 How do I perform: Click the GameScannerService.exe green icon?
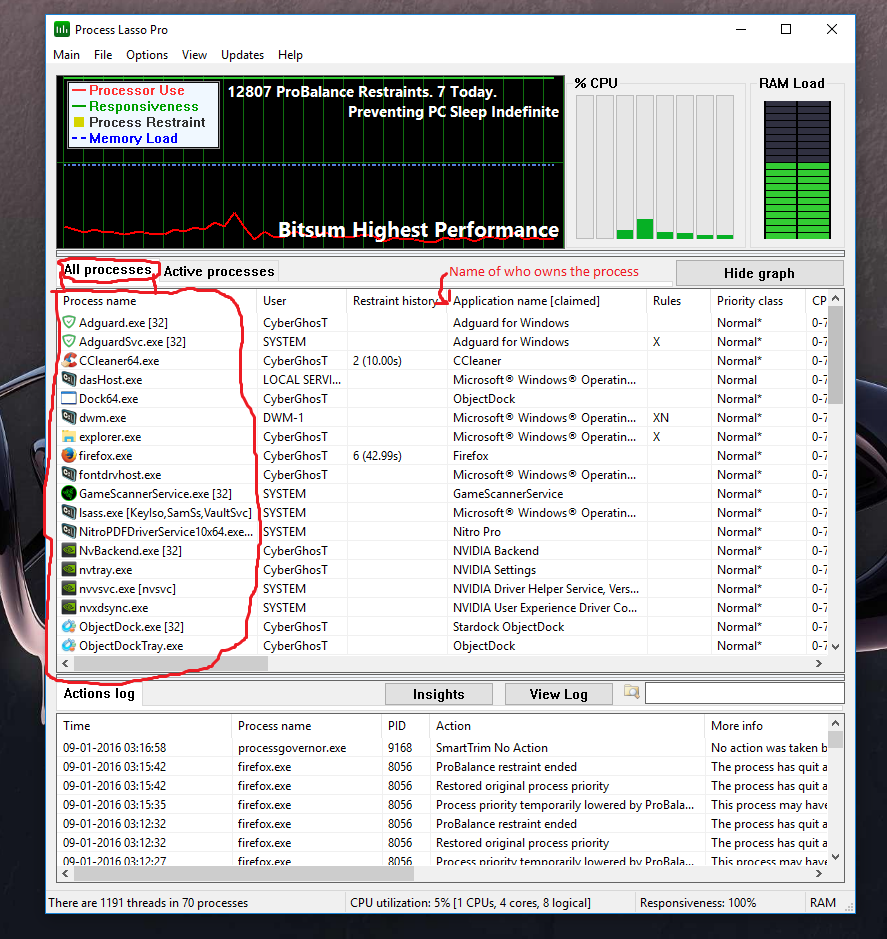coord(69,493)
